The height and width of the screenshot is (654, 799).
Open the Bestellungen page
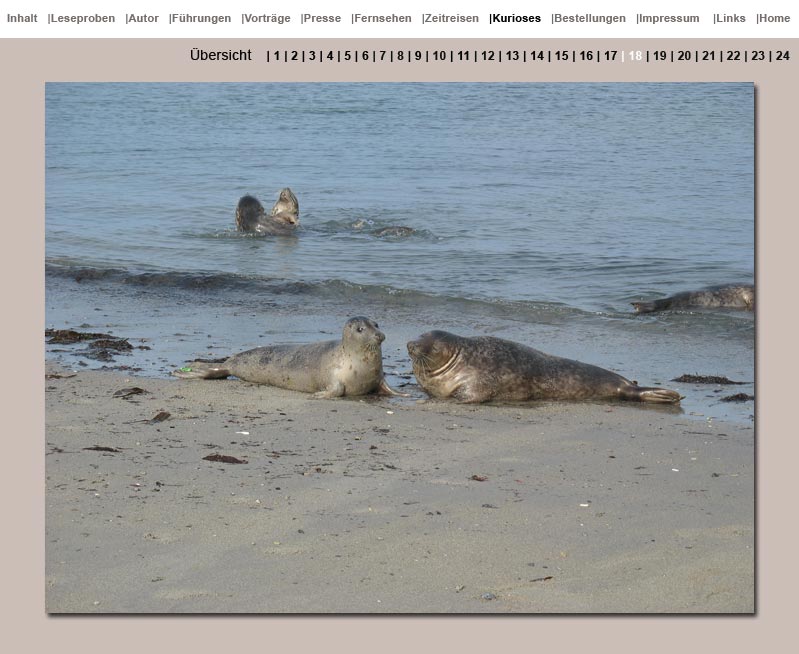[x=590, y=18]
